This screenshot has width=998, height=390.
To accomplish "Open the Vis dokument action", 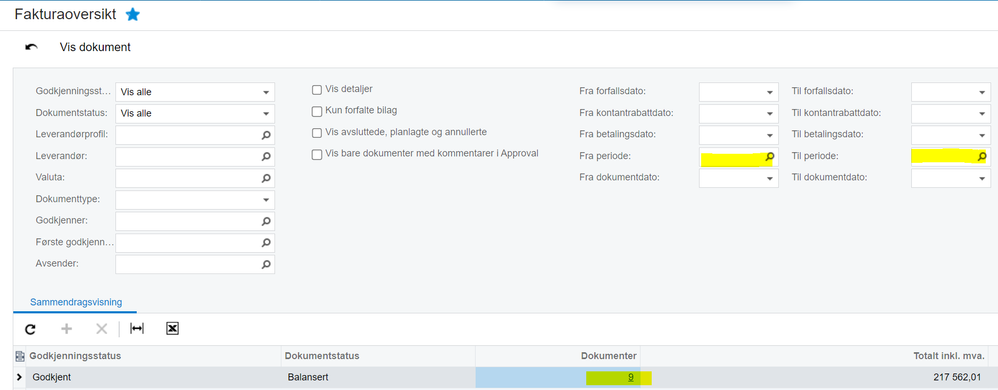I will [x=95, y=47].
